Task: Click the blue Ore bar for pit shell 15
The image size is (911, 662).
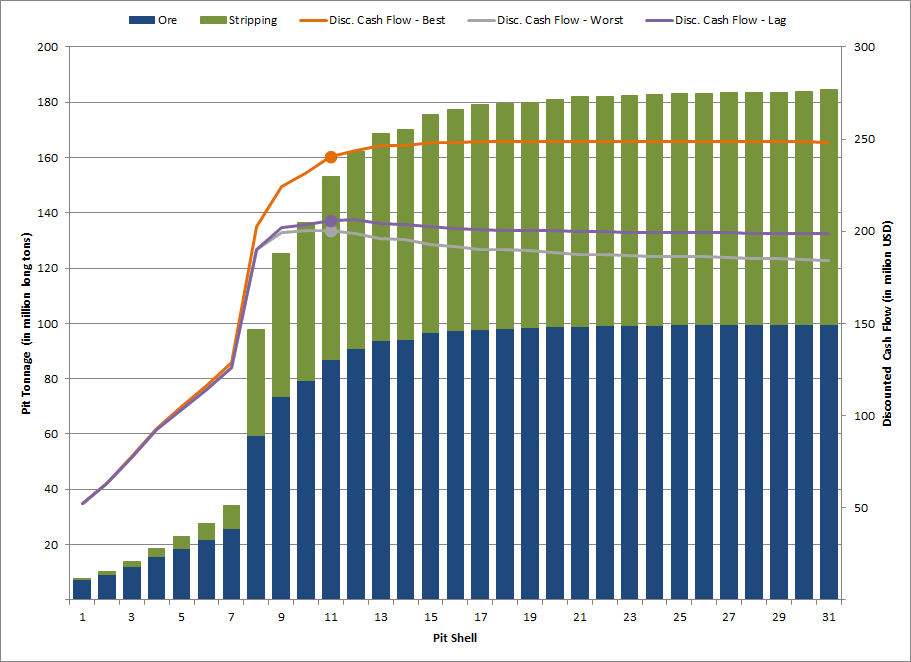Action: pos(431,466)
